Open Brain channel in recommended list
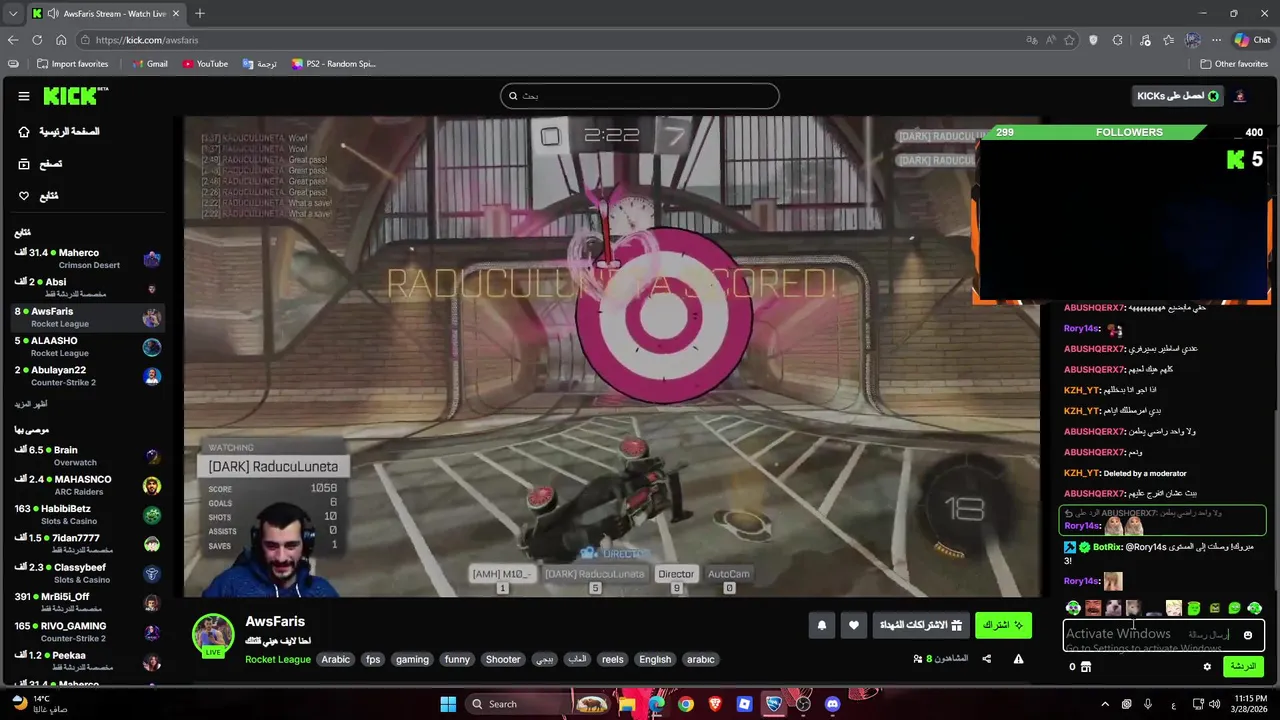Screen dimensions: 1280x720 87,456
